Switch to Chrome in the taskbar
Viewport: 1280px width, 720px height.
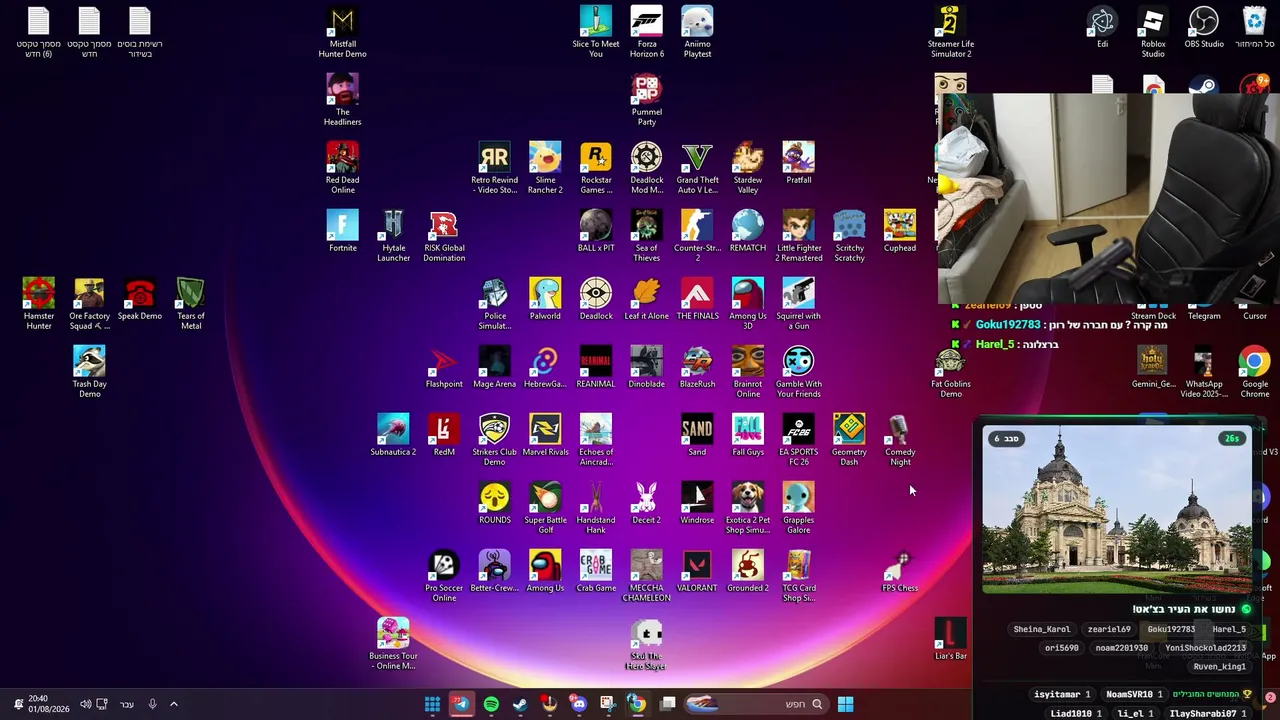pos(637,704)
